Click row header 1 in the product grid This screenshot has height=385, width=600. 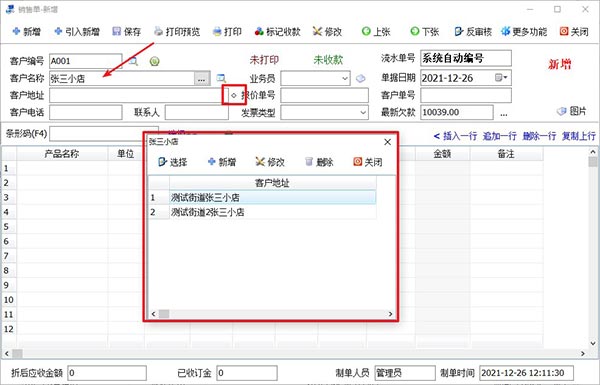[8, 168]
